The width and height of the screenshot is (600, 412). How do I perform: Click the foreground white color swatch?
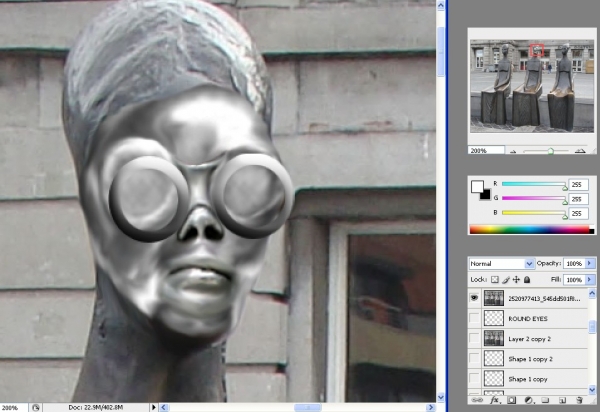[x=476, y=186]
